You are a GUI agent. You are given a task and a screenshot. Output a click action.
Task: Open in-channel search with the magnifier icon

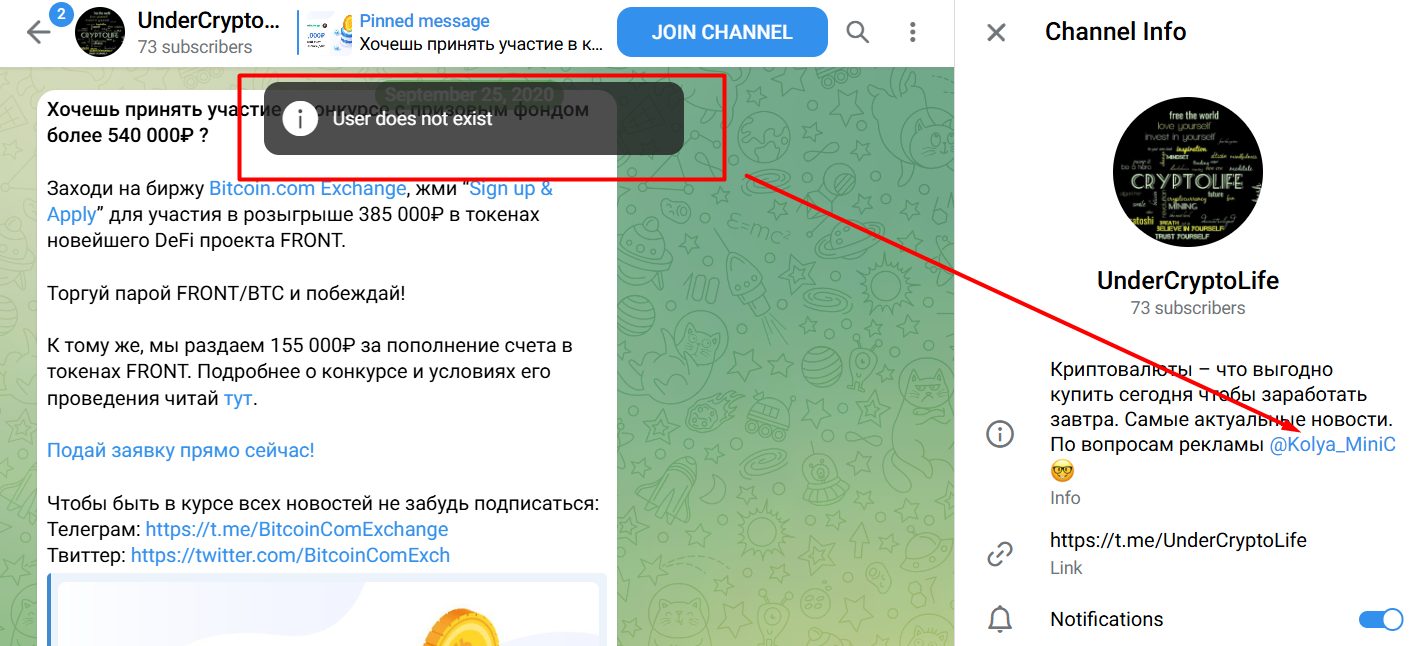[857, 31]
